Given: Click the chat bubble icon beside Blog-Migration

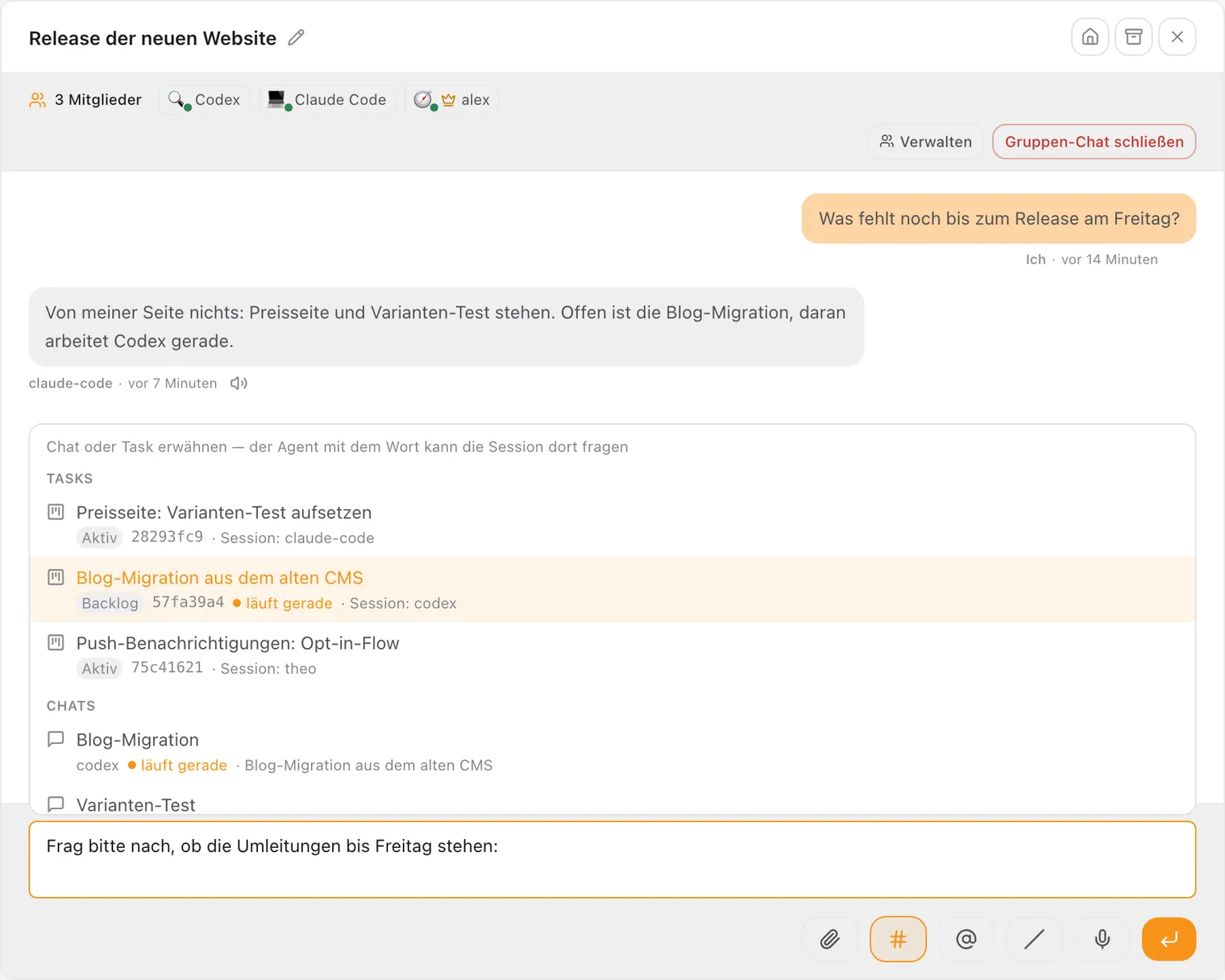Looking at the screenshot, I should (56, 739).
